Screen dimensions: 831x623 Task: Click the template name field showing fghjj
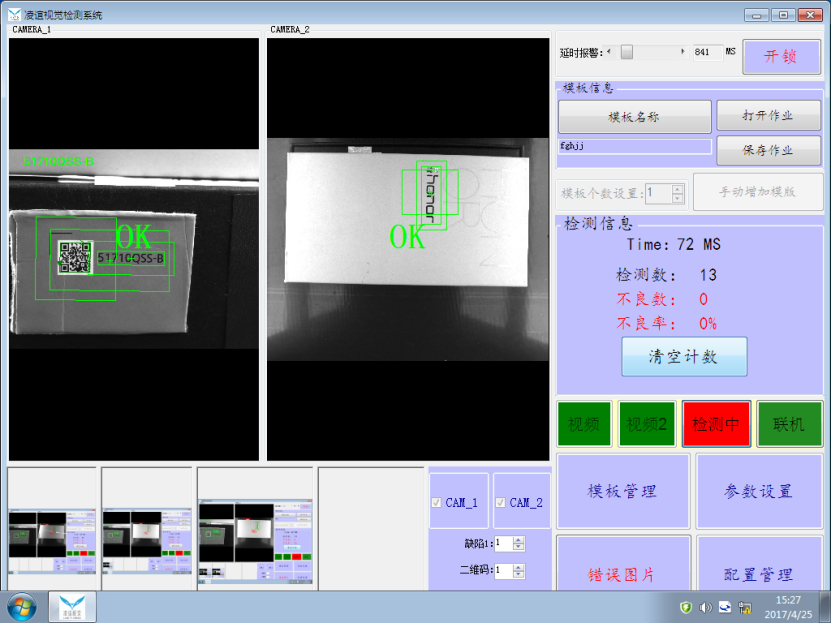pyautogui.click(x=634, y=146)
